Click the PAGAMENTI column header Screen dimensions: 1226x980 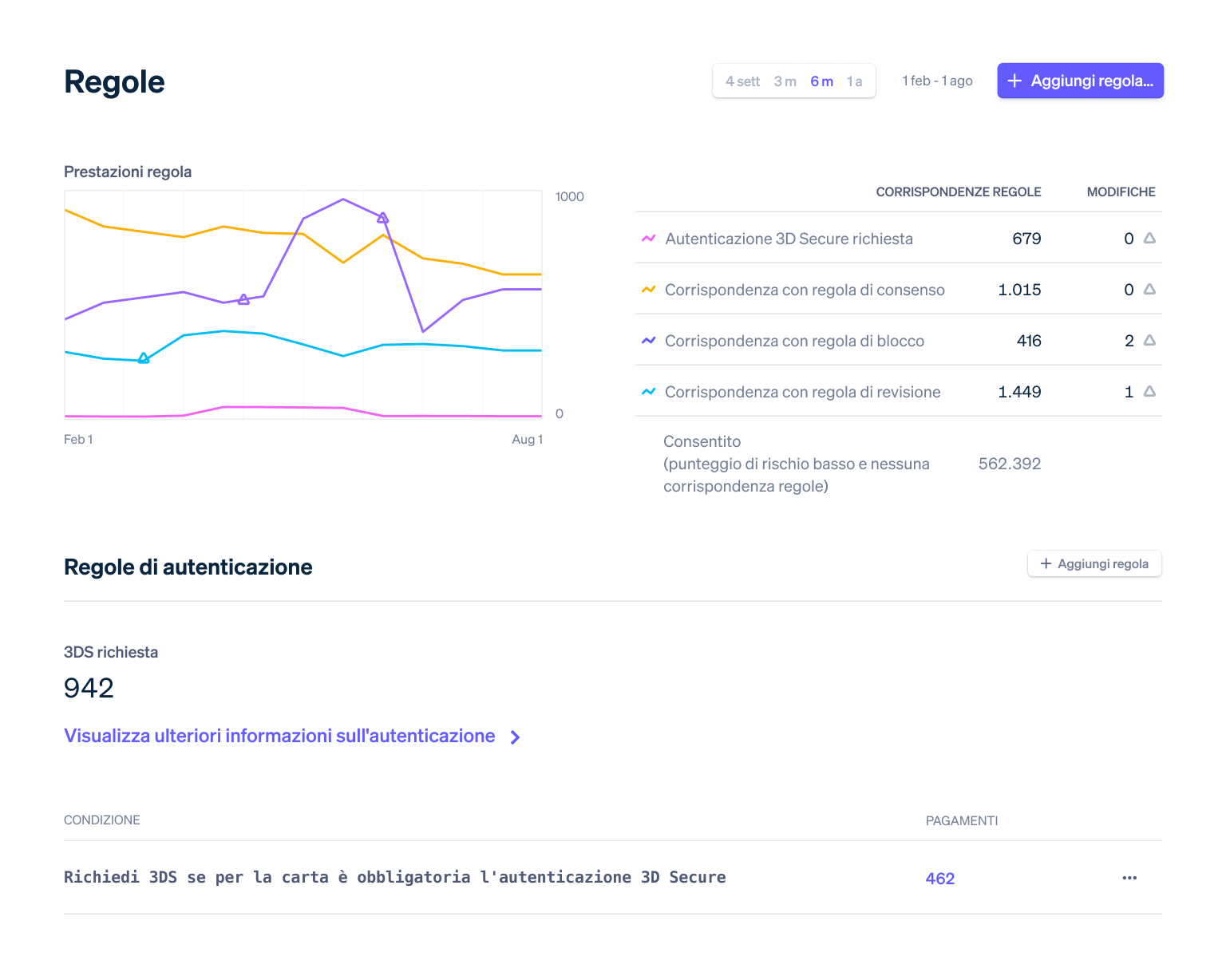[x=962, y=820]
